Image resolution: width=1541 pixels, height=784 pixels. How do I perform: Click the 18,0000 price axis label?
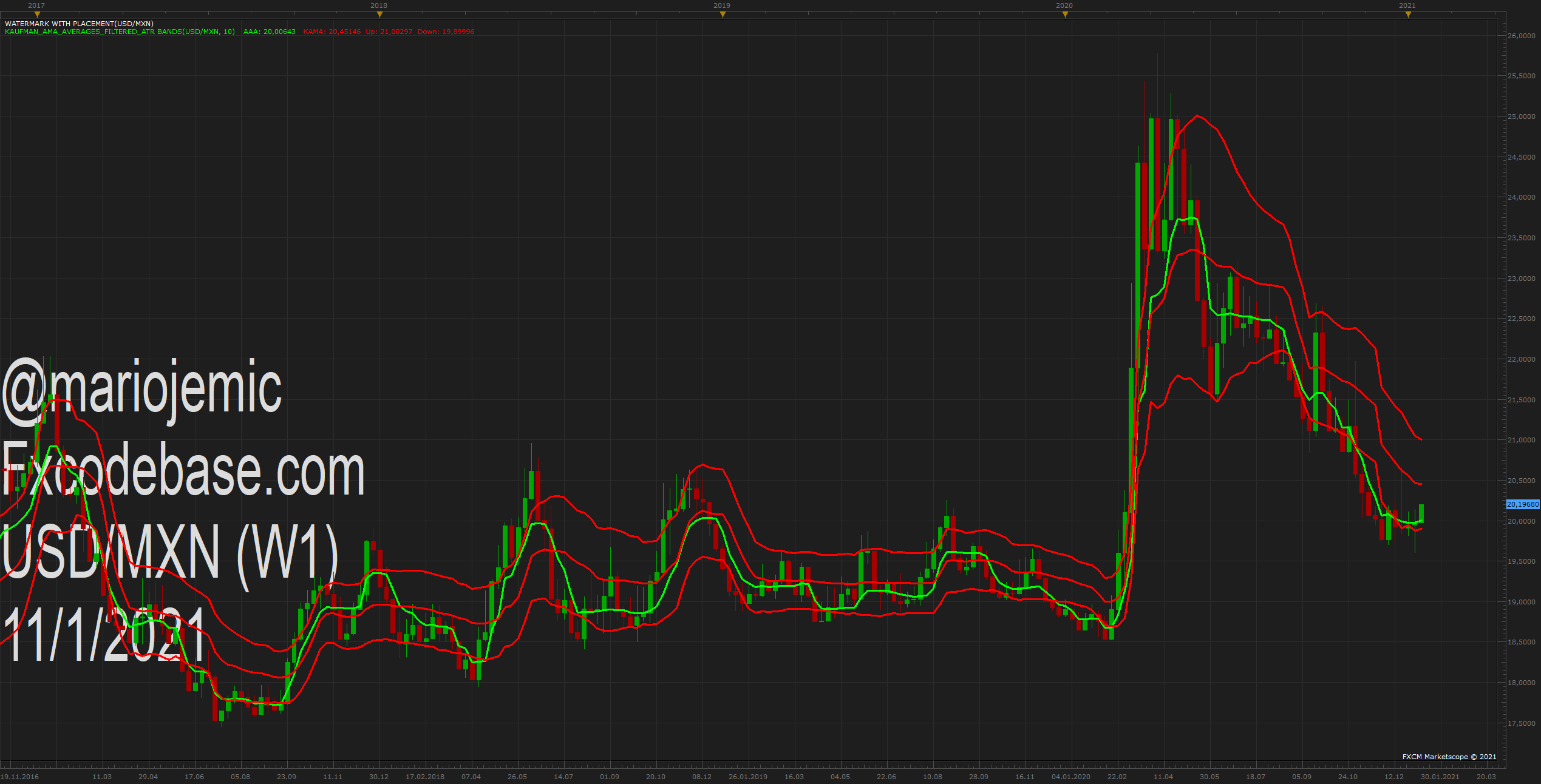pyautogui.click(x=1521, y=683)
